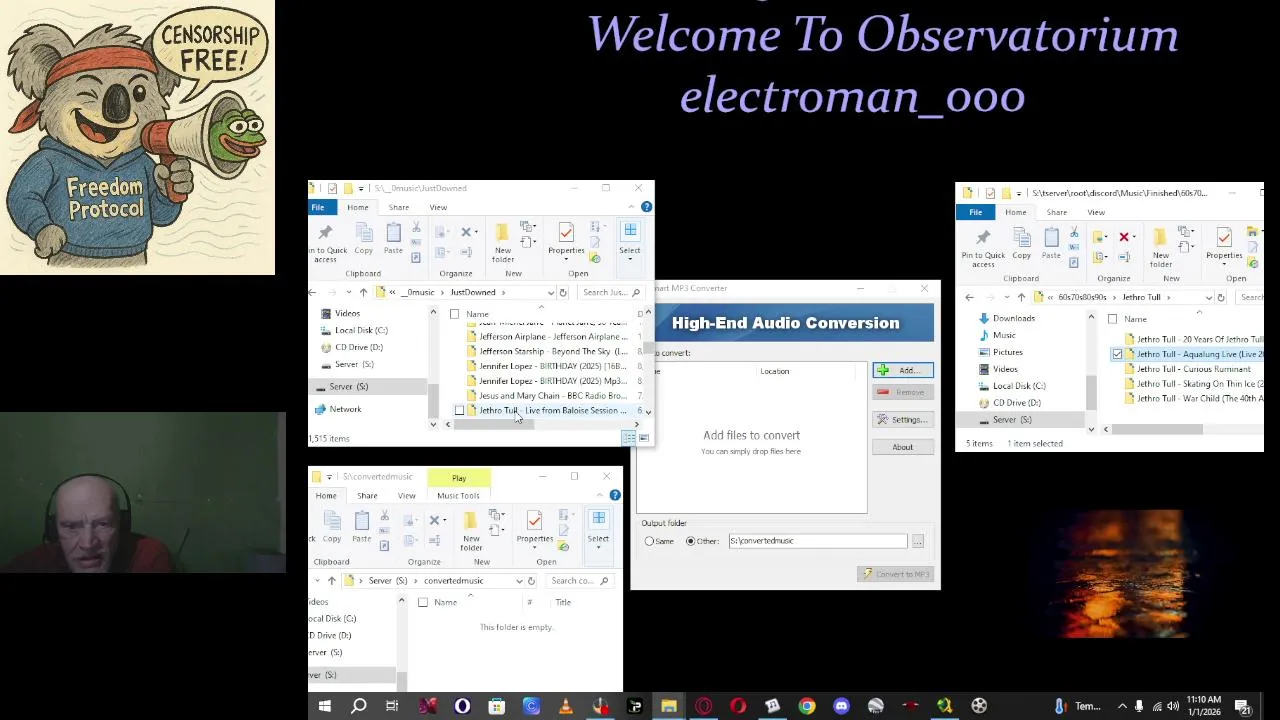The height and width of the screenshot is (720, 1280).
Task: Collapse the ribbon in JustDowned window
Action: (631, 207)
